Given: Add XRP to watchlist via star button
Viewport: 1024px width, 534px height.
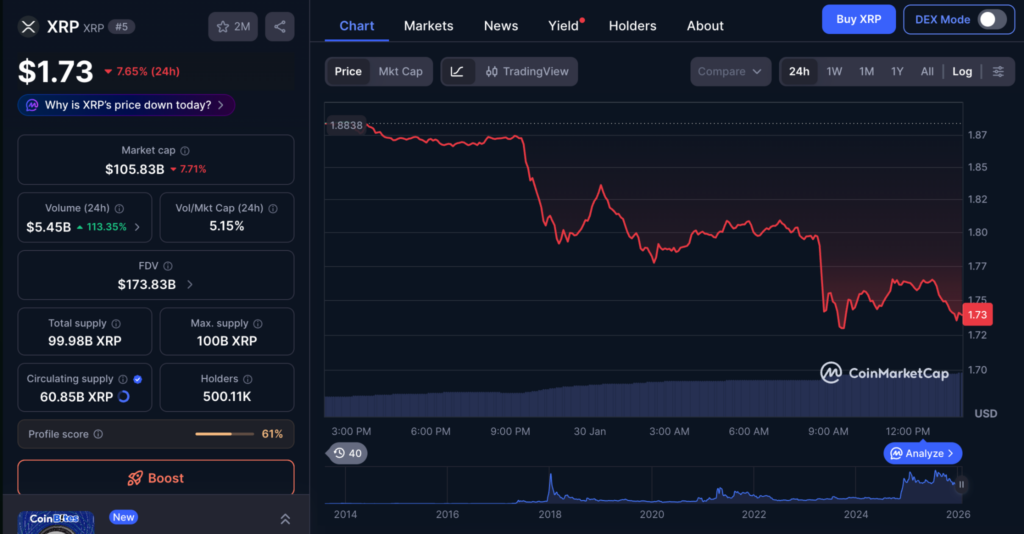Looking at the screenshot, I should [x=232, y=27].
